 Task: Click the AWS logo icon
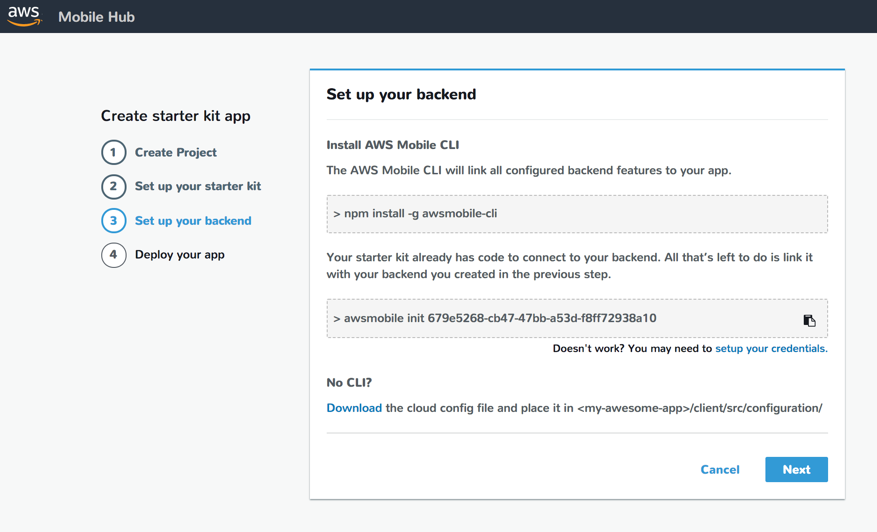24,16
